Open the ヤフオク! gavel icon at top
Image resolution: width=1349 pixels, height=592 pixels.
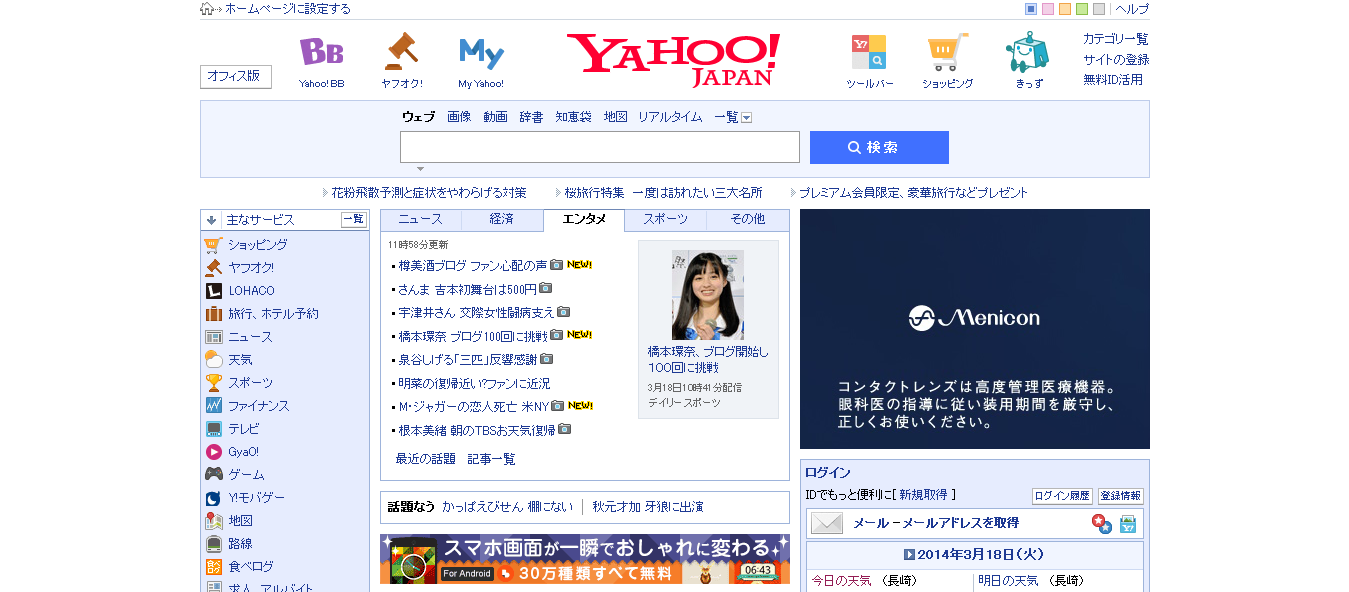point(401,51)
